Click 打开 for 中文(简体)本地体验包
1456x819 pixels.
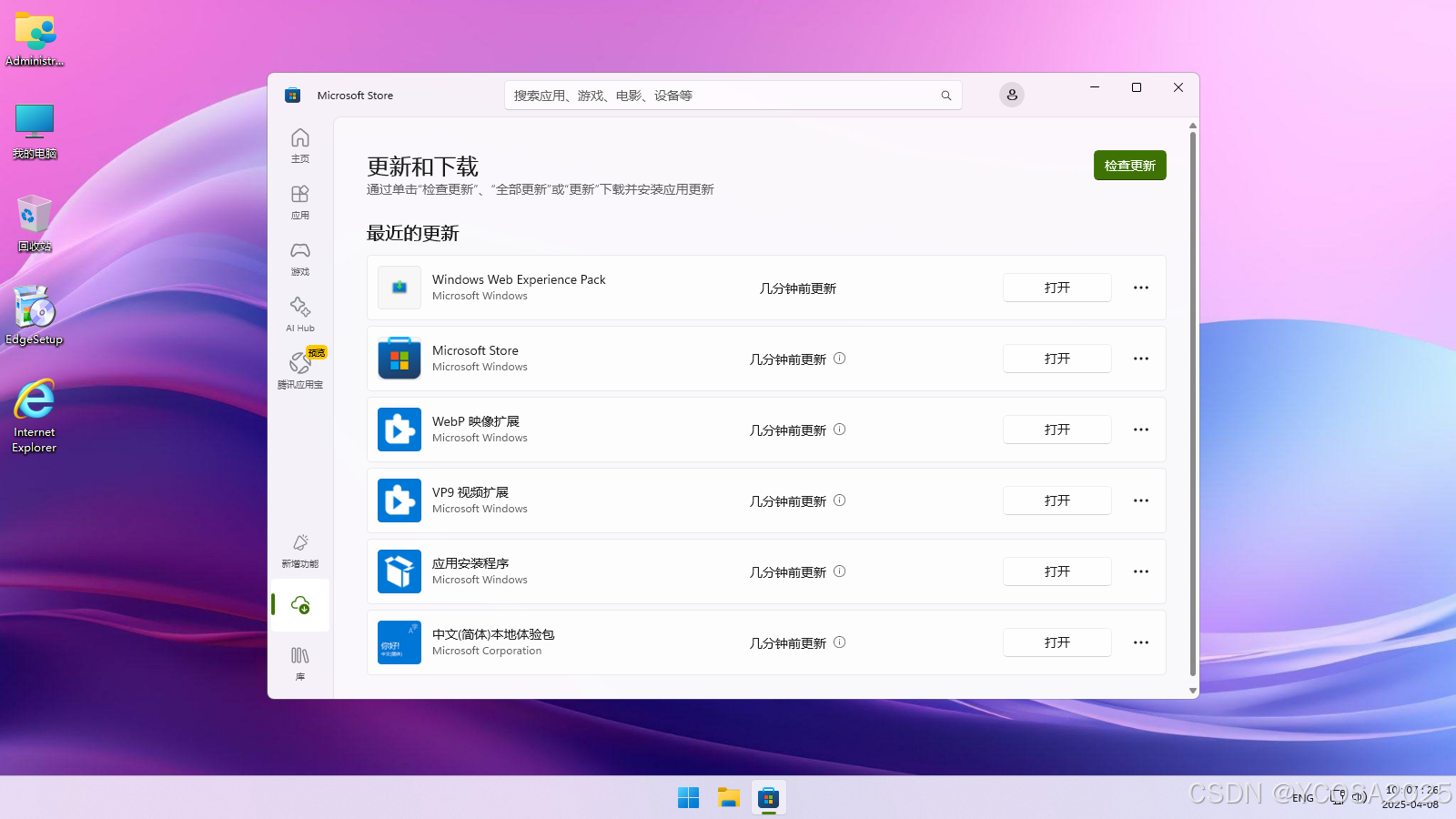point(1057,642)
